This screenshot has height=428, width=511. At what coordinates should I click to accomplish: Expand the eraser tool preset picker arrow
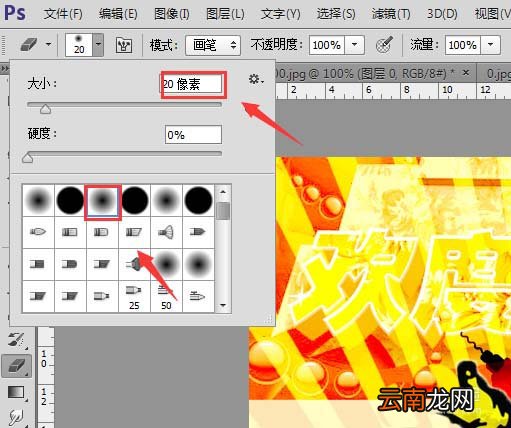[x=49, y=44]
